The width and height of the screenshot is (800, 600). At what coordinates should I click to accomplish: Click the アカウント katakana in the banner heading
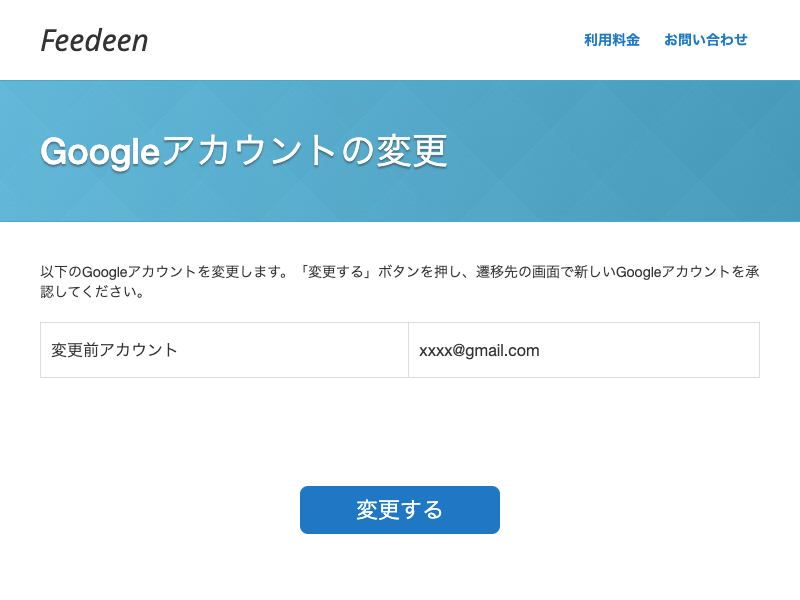(249, 152)
